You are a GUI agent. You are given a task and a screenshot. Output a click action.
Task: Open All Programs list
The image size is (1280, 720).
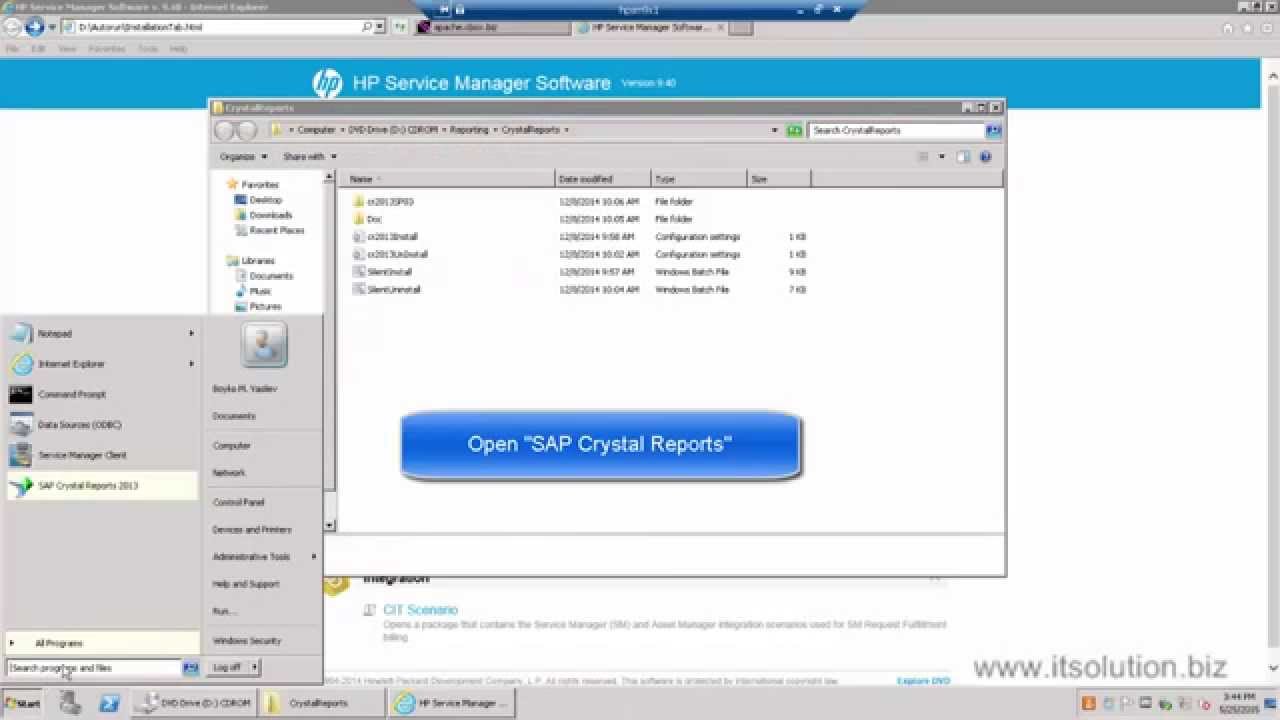pos(102,643)
